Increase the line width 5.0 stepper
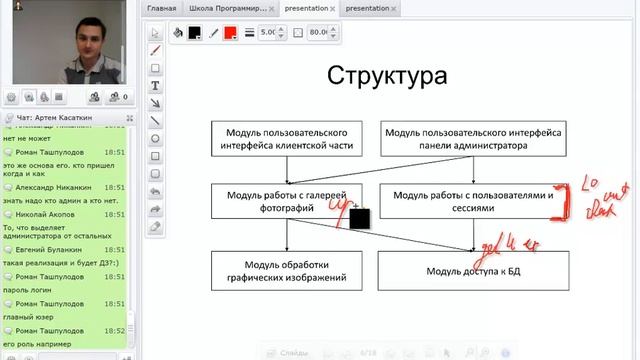 281,29
